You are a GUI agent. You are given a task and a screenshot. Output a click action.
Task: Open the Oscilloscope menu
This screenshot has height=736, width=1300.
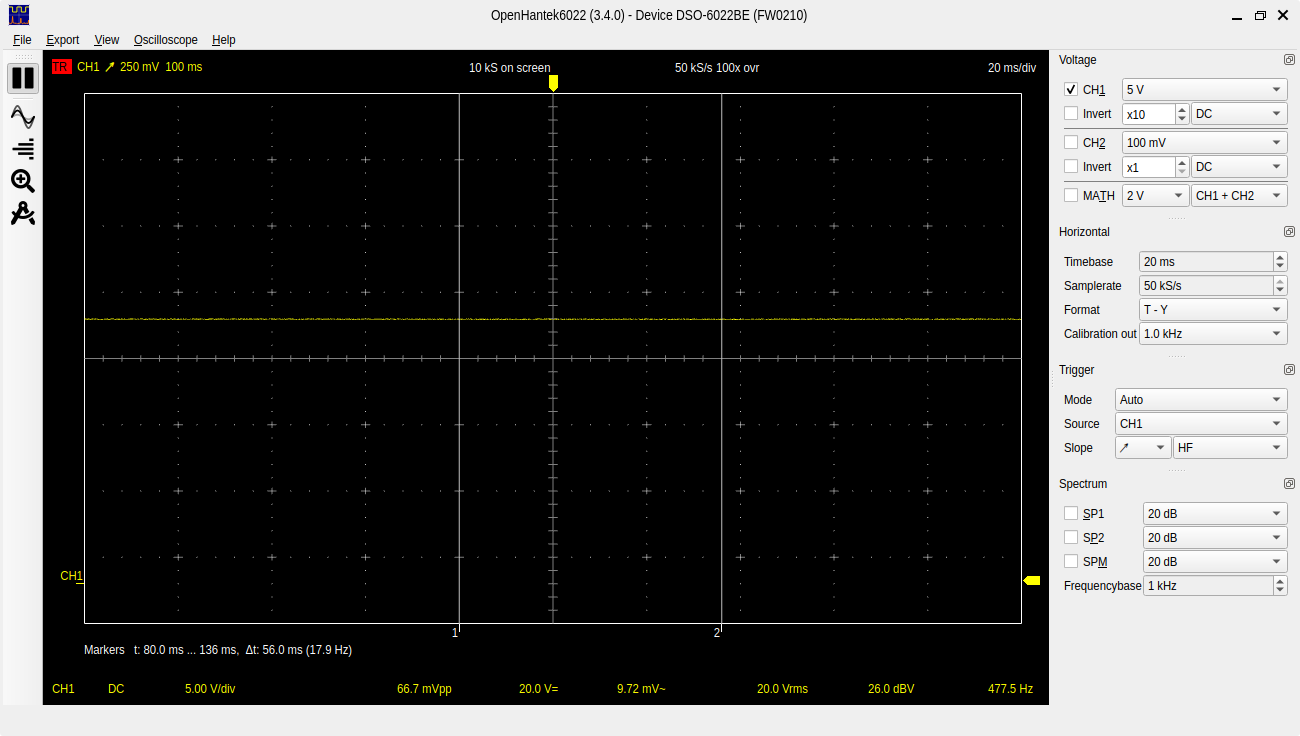165,40
